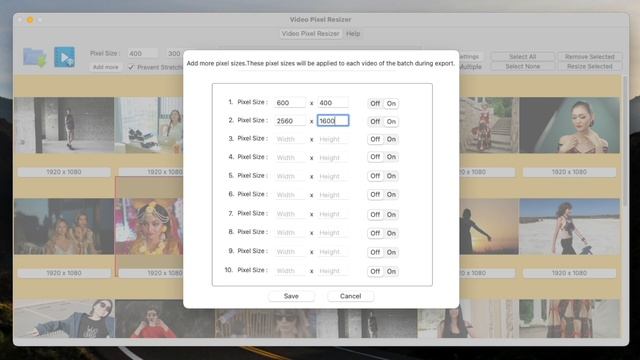The width and height of the screenshot is (640, 360).
Task: Select silhouette at sunset thumbnail
Action: tap(489, 227)
